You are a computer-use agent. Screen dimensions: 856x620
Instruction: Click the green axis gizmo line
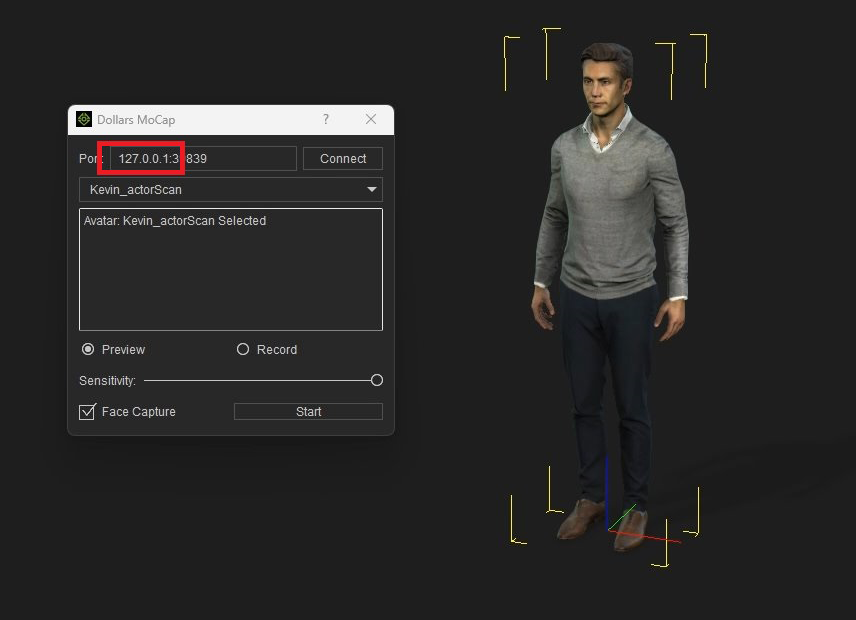click(x=624, y=517)
